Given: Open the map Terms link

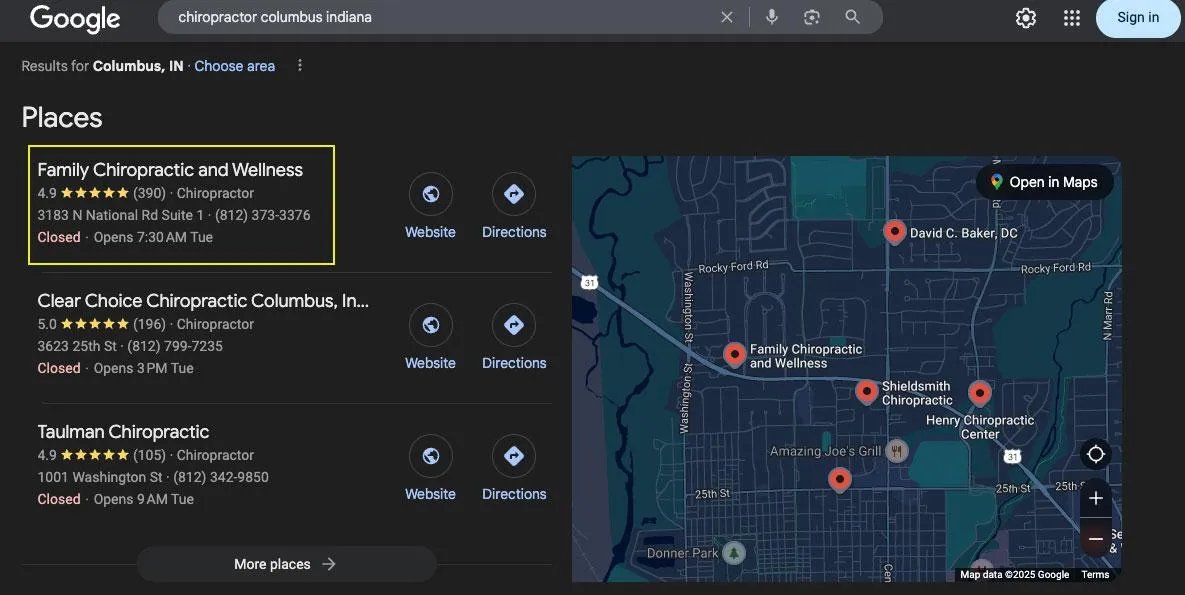Looking at the screenshot, I should (x=1095, y=575).
